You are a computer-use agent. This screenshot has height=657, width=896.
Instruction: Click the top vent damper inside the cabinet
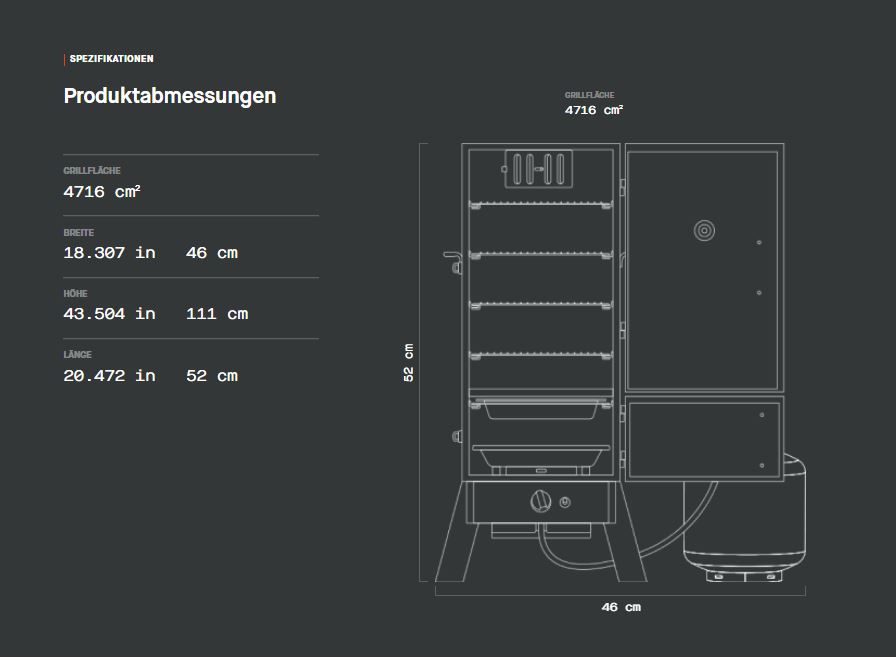(x=539, y=168)
